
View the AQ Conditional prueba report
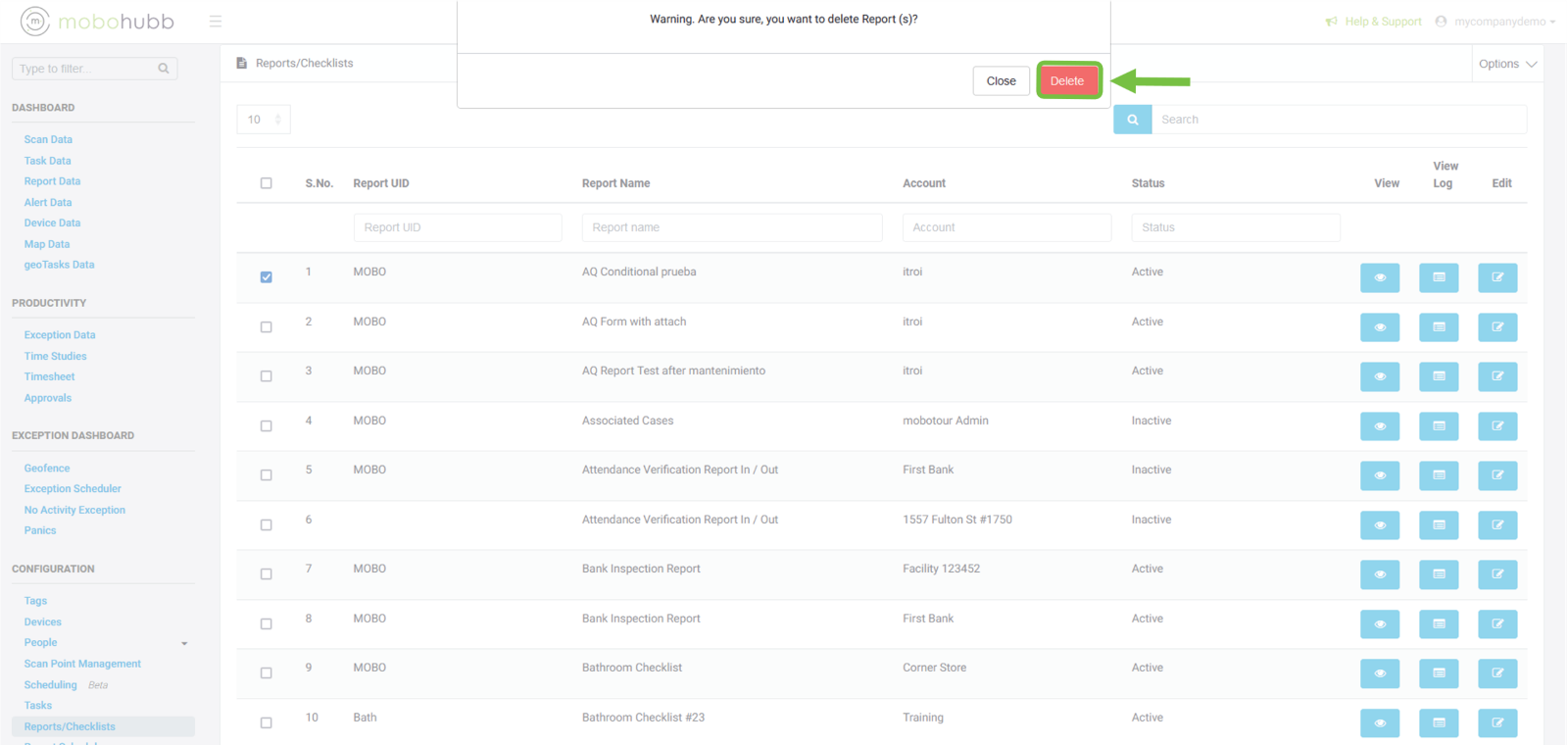[x=1379, y=277]
